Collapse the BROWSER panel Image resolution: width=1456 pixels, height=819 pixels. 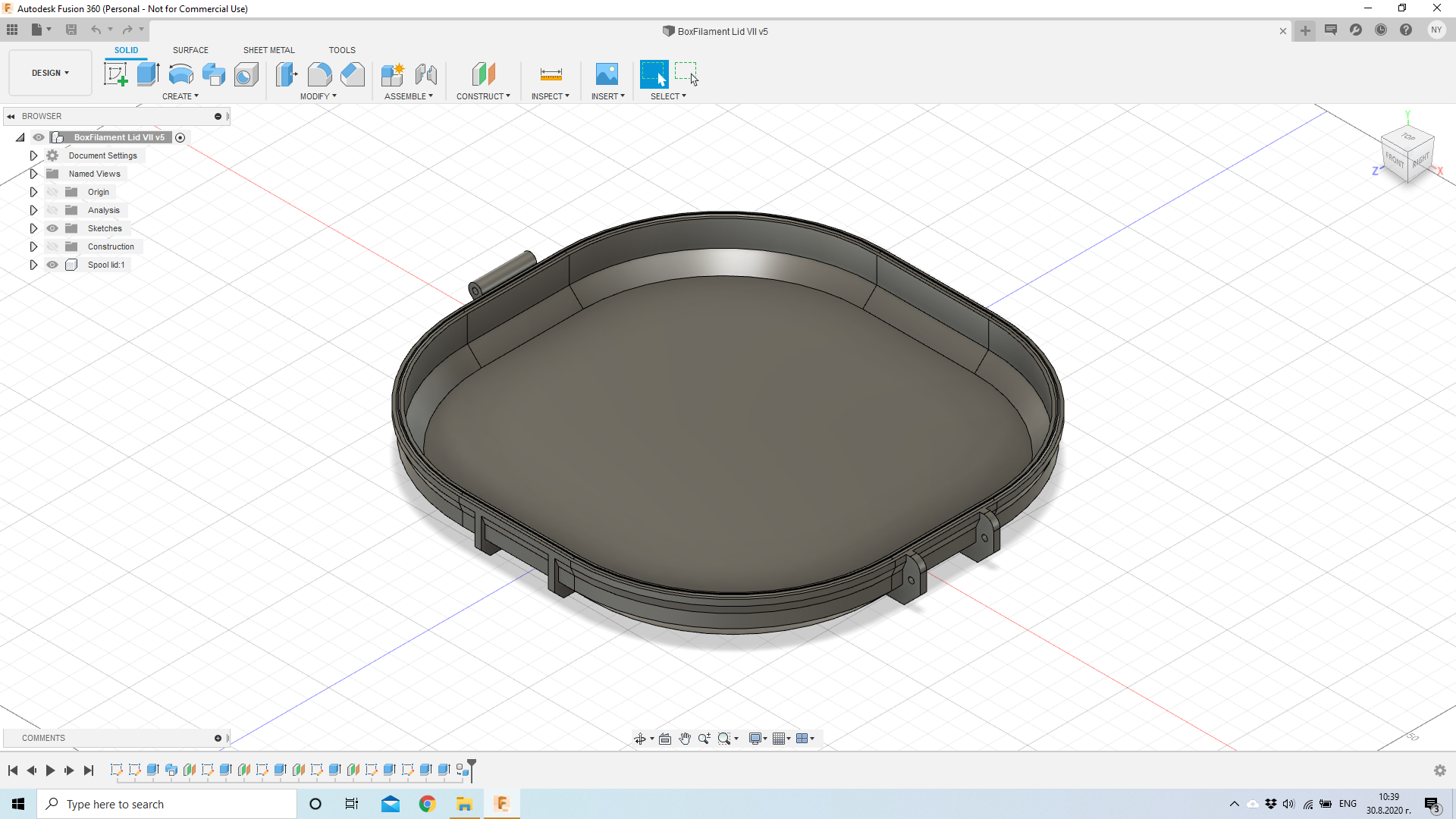pyautogui.click(x=11, y=116)
